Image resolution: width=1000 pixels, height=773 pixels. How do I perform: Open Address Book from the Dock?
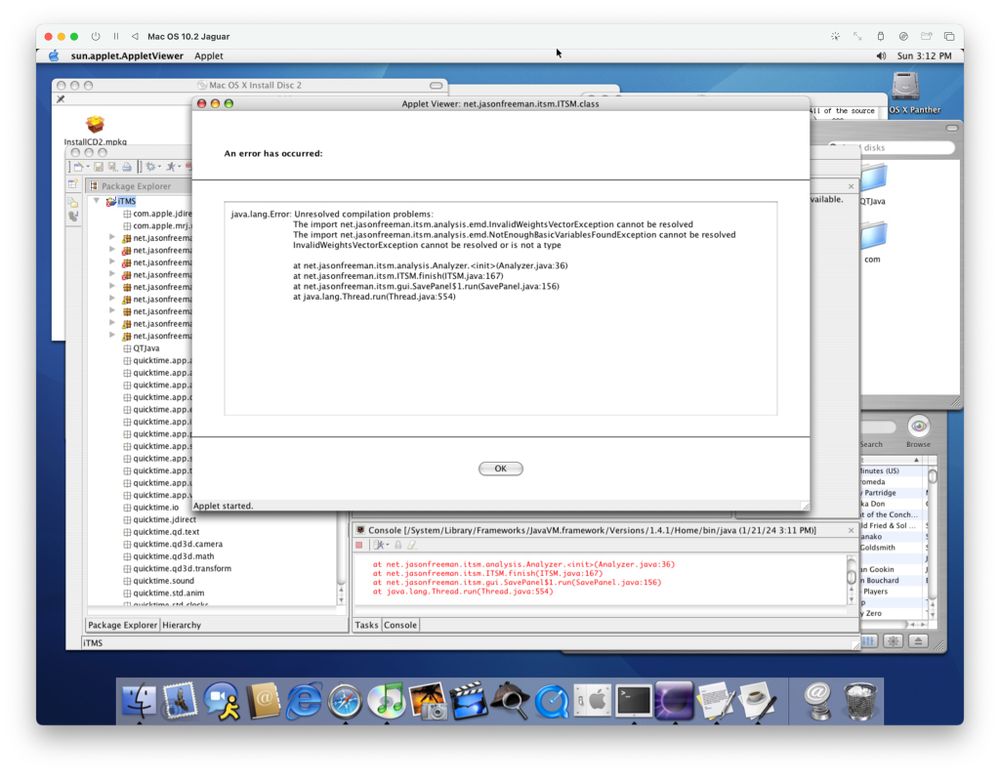[x=263, y=700]
